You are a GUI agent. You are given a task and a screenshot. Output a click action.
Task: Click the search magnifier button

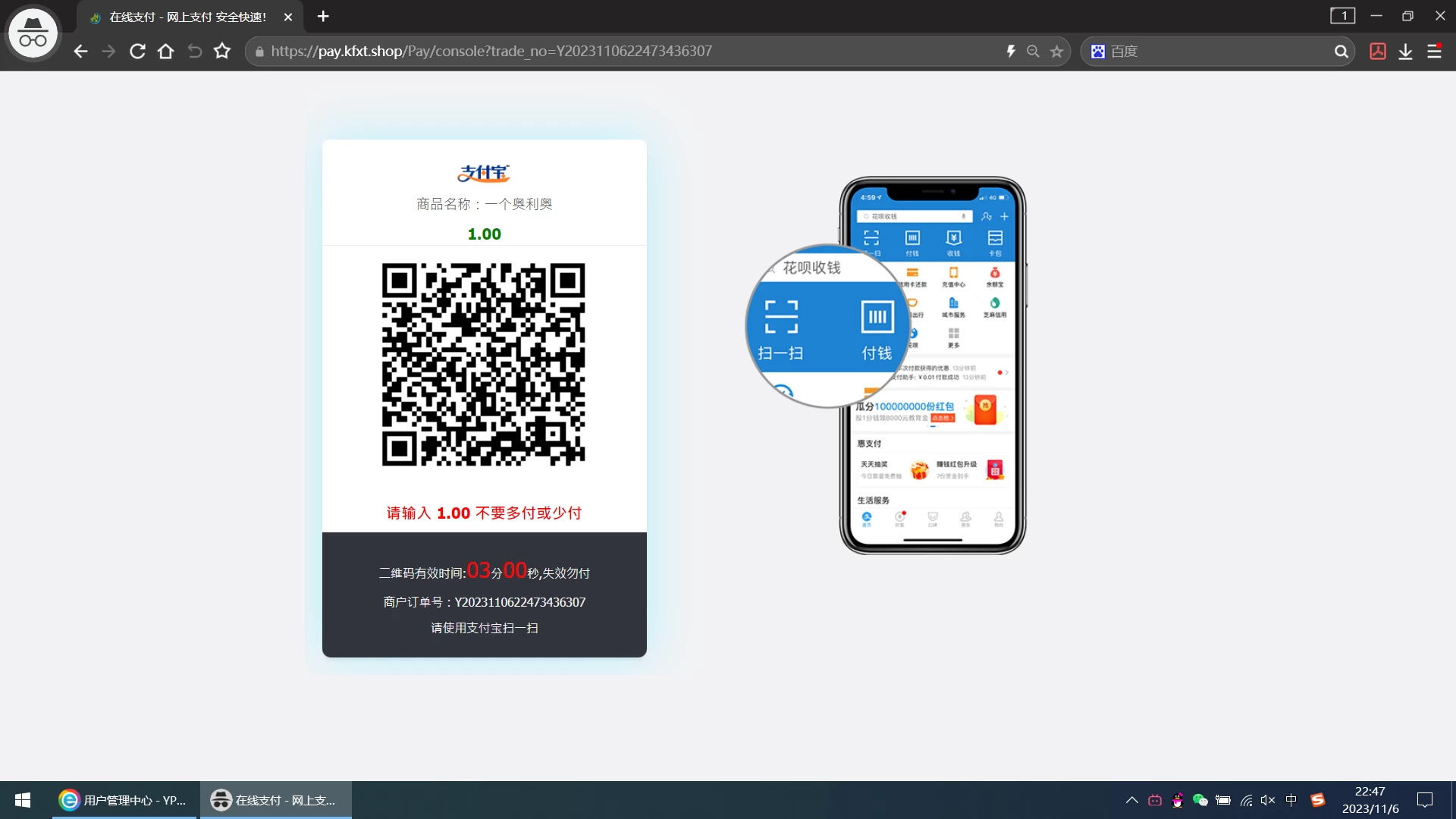tap(1341, 52)
